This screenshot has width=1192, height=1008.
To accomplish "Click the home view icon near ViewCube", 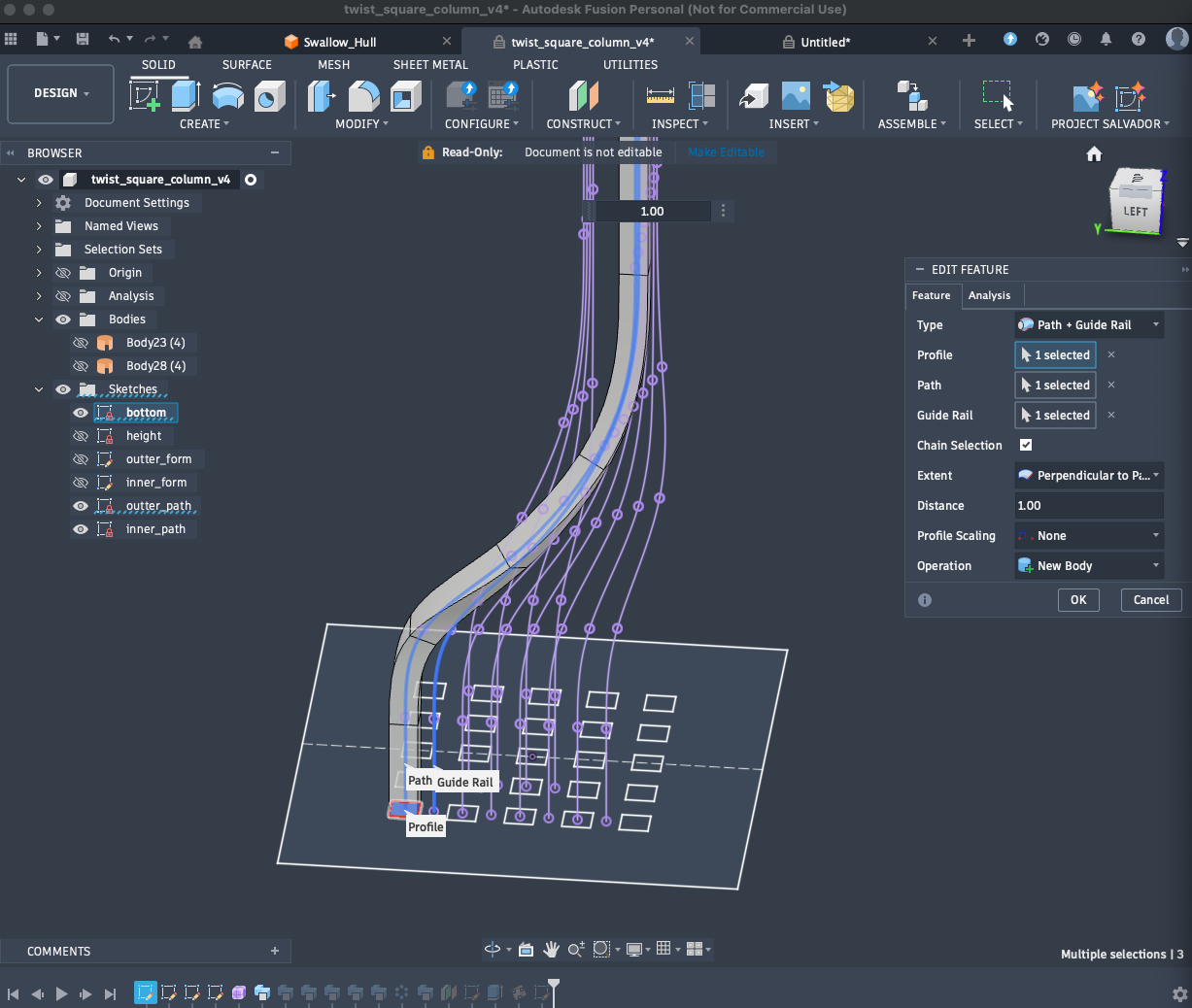I will (x=1094, y=154).
